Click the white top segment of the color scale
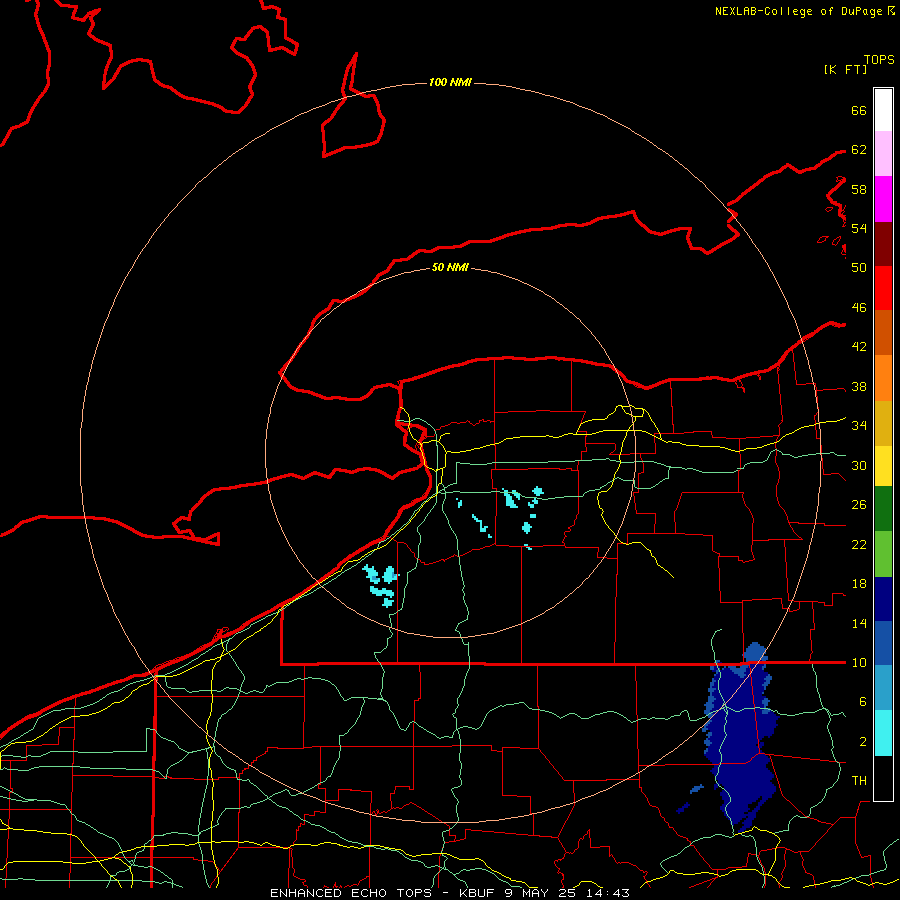 pyautogui.click(x=883, y=110)
